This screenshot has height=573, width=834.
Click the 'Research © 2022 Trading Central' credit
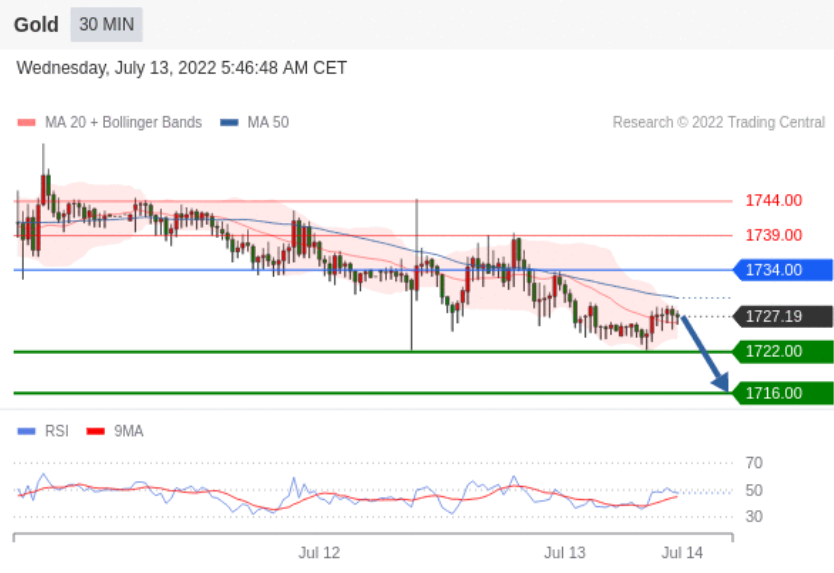click(719, 122)
